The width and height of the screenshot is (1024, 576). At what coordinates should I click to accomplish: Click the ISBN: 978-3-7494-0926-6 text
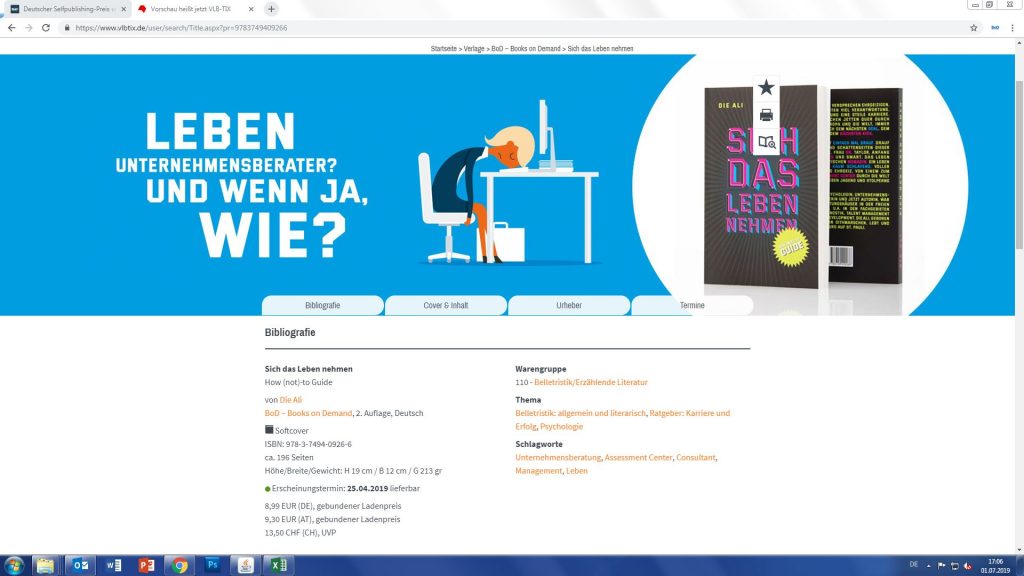click(x=308, y=444)
